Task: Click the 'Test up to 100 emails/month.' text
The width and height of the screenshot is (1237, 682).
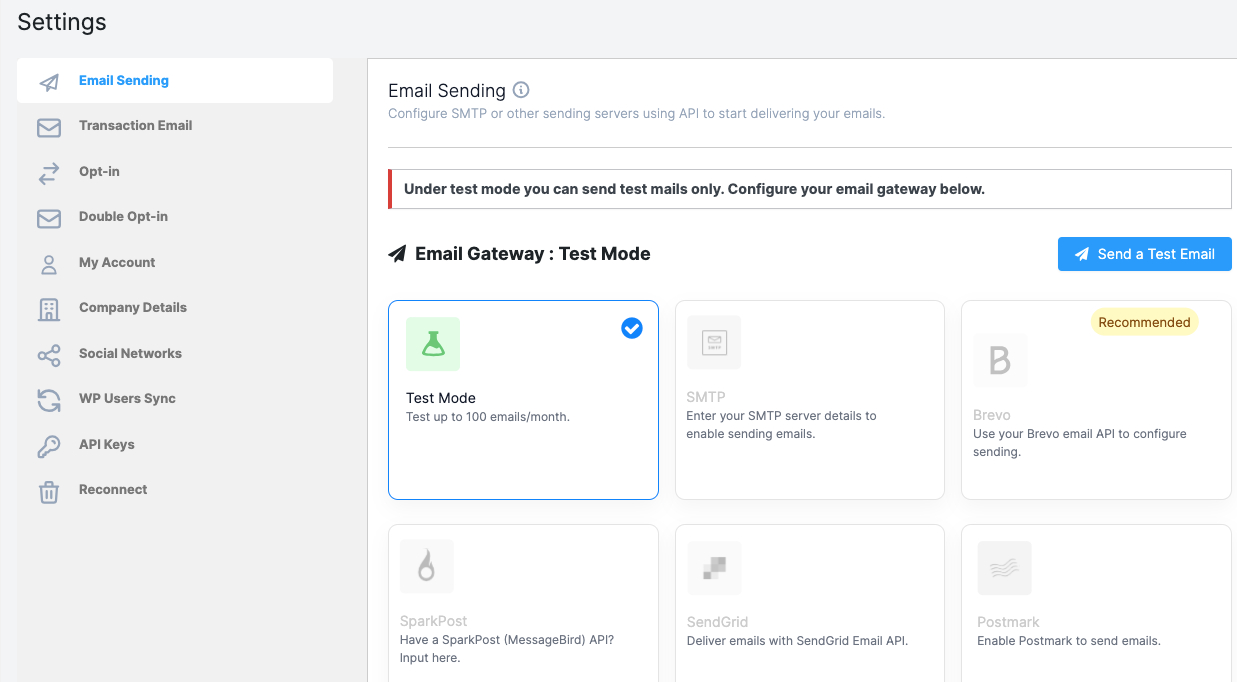Action: (x=488, y=417)
